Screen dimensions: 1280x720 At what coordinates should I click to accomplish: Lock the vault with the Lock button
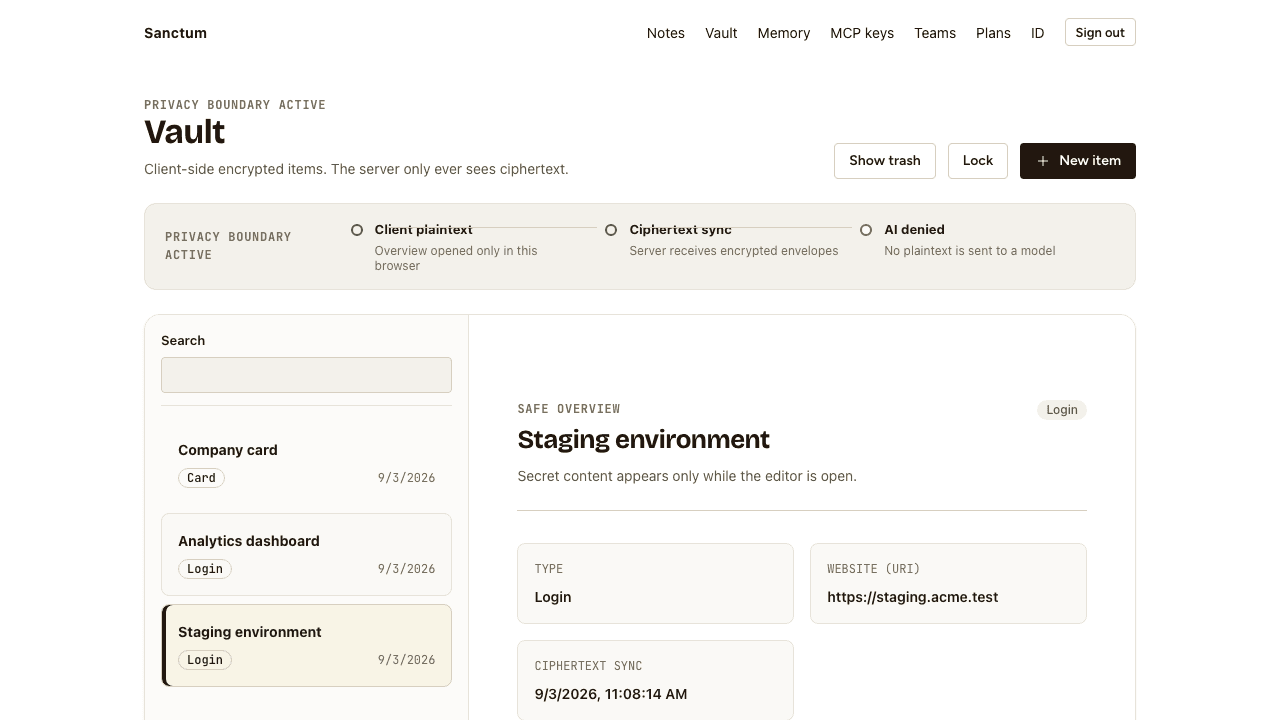pyautogui.click(x=978, y=161)
